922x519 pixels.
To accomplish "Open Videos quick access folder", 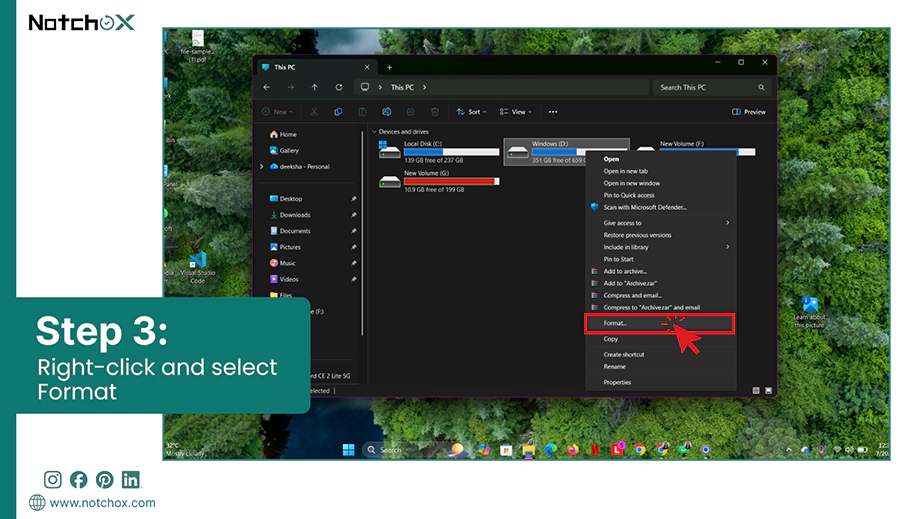I will pos(284,279).
